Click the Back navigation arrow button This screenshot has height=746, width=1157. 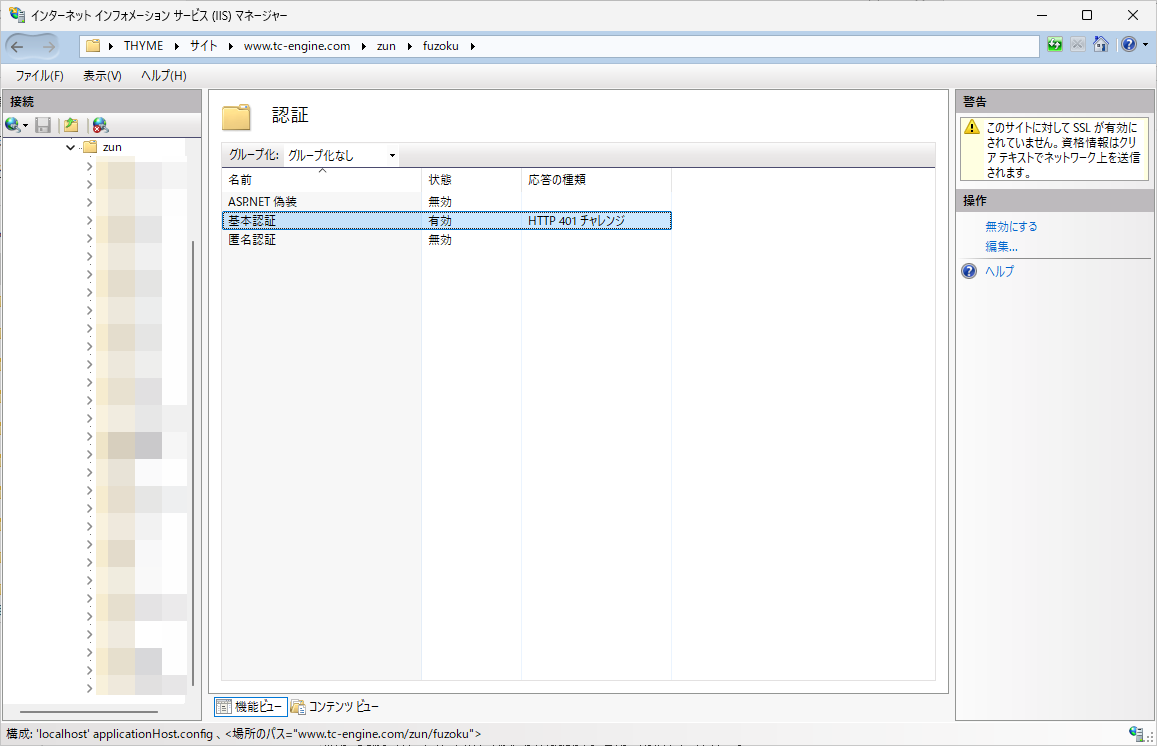tap(19, 46)
